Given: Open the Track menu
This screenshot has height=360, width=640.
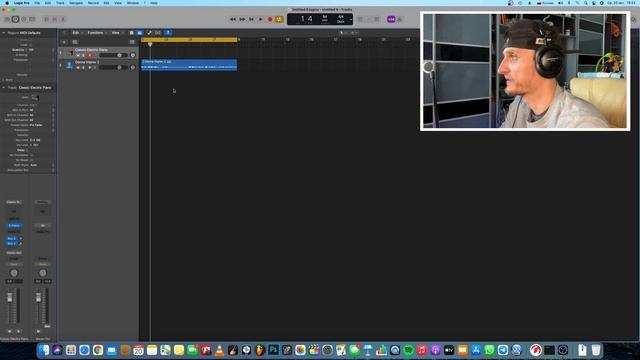Looking at the screenshot, I should [60, 3].
